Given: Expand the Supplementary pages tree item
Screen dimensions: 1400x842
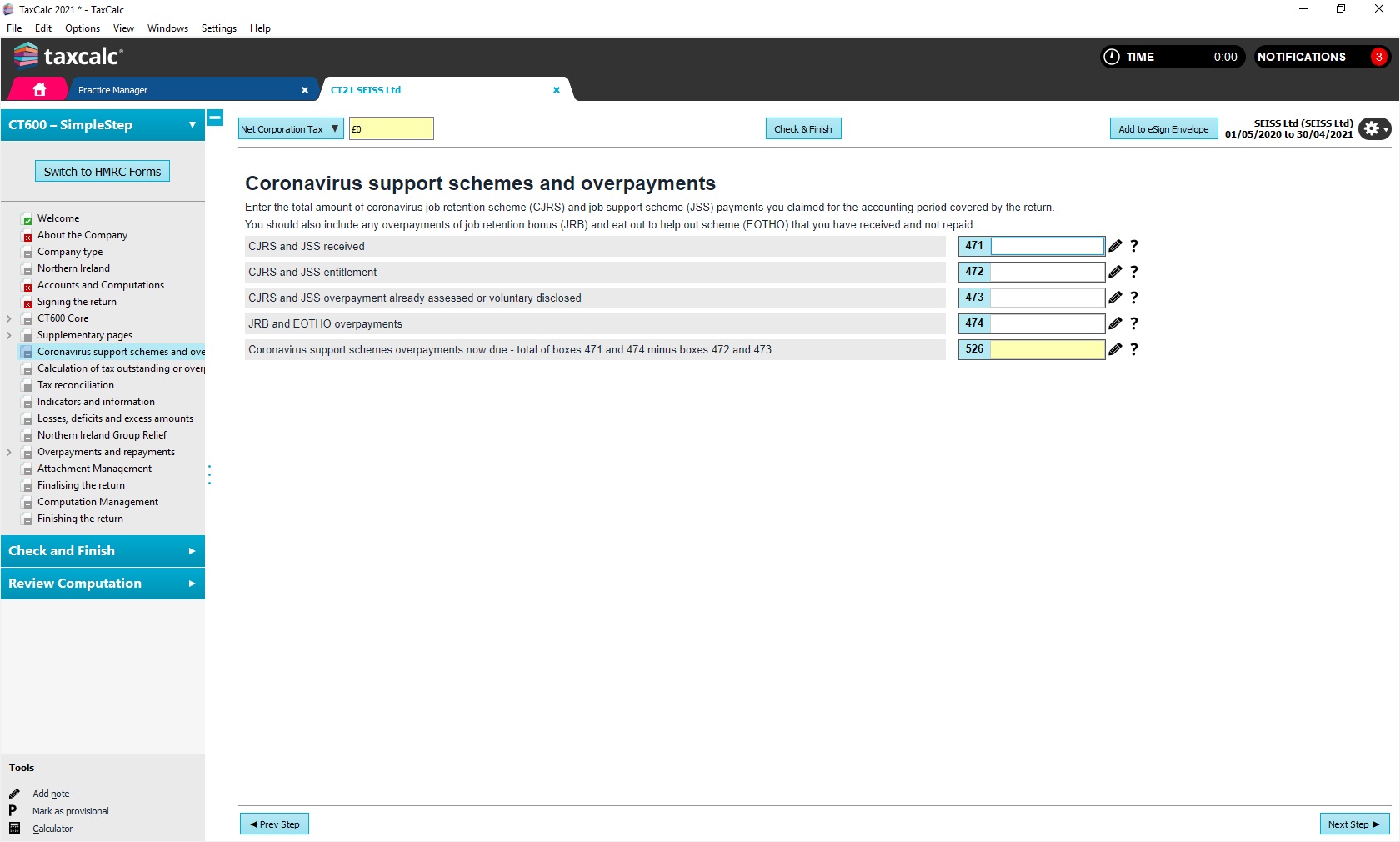Looking at the screenshot, I should click(9, 335).
